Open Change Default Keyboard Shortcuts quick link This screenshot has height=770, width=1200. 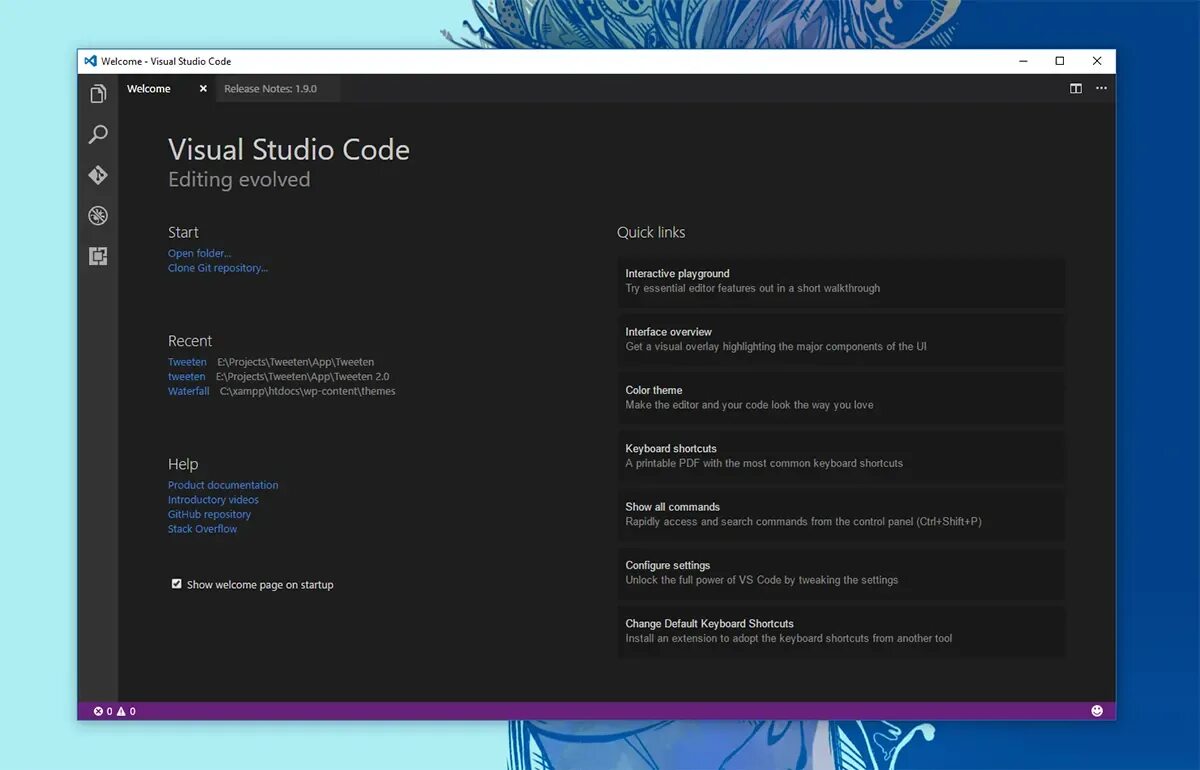pos(841,631)
